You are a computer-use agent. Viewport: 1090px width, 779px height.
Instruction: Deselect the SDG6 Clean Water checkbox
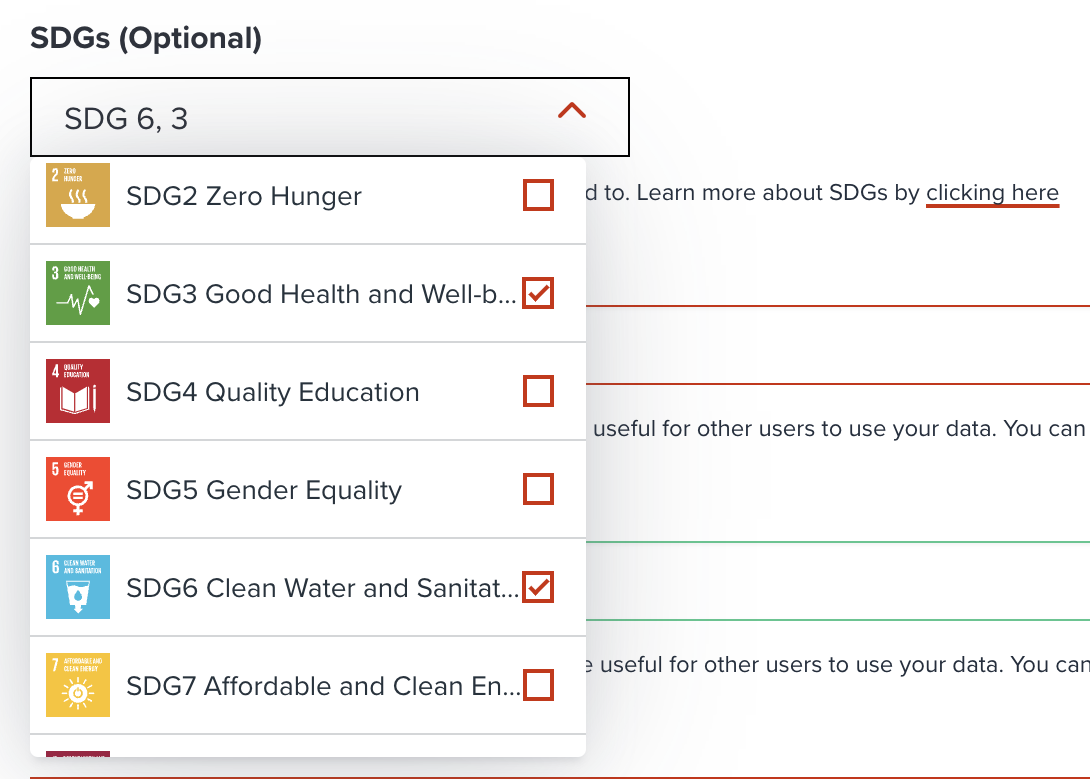coord(538,587)
